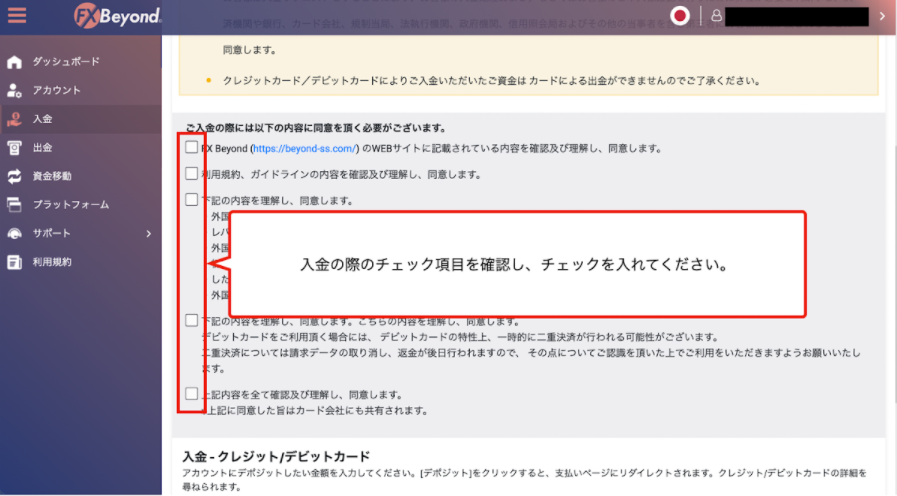This screenshot has width=897, height=496.
Task: Open the hamburger menu icon
Action: [17, 15]
